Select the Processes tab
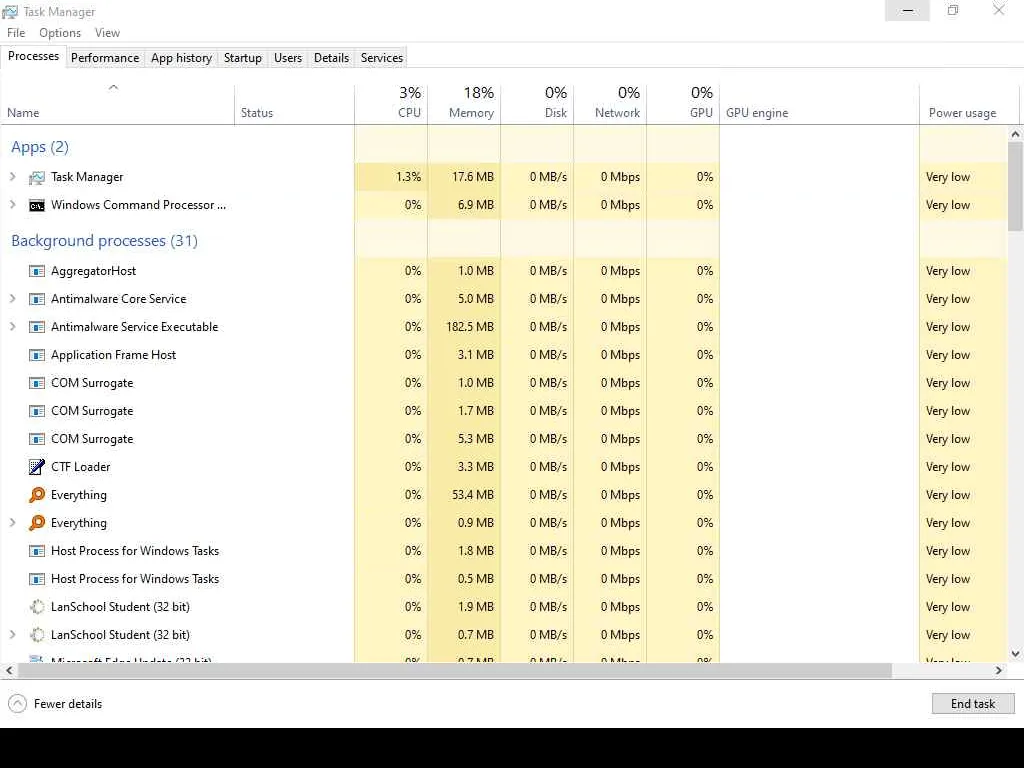 pos(33,56)
